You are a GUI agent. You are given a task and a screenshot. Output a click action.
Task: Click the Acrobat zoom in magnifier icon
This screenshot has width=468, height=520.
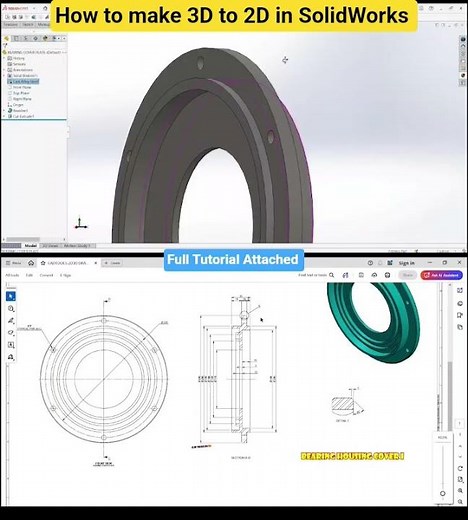(x=460, y=491)
